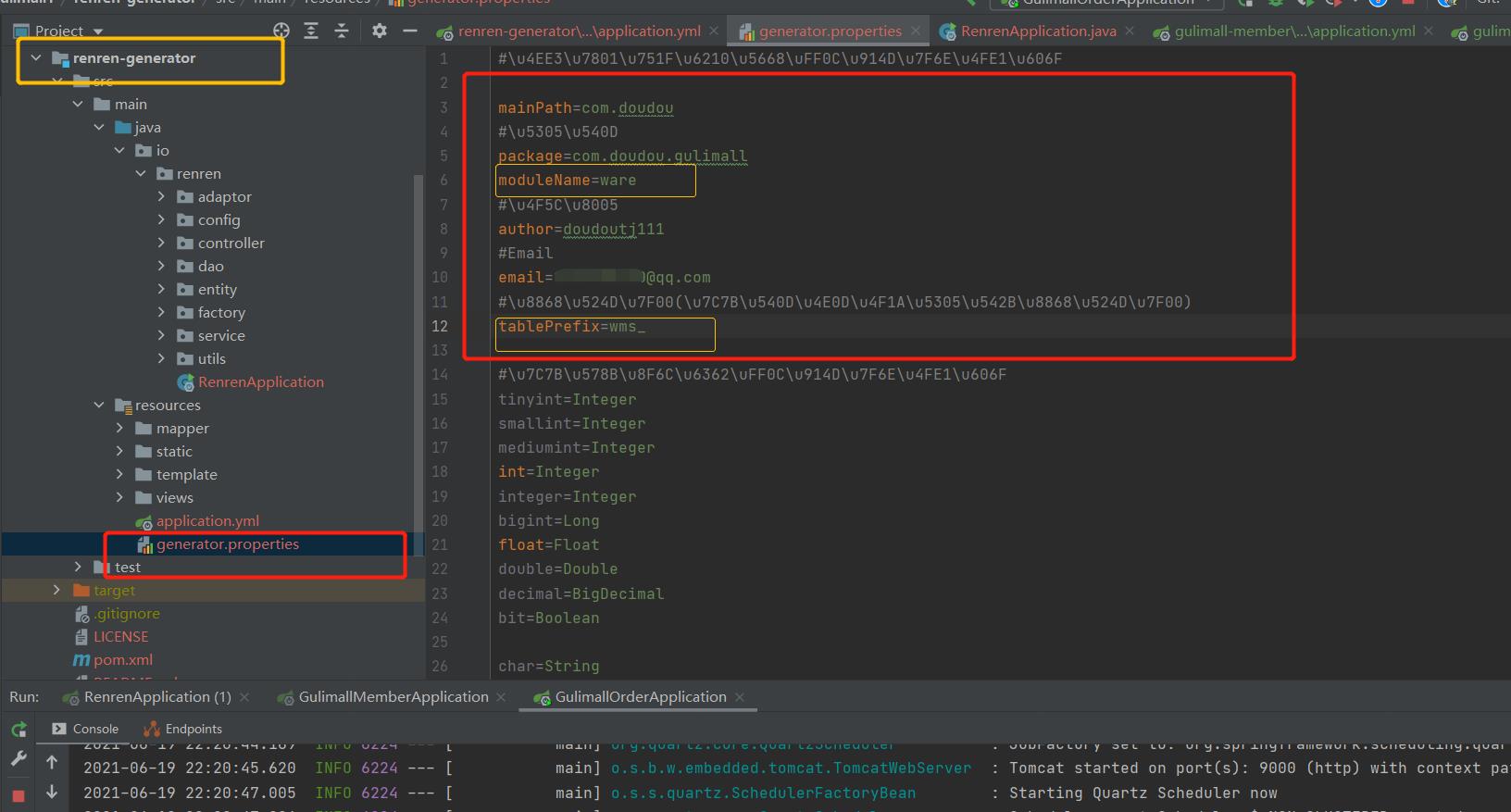Click the mainPath=com.doudou line
The height and width of the screenshot is (812, 1511).
coord(585,108)
